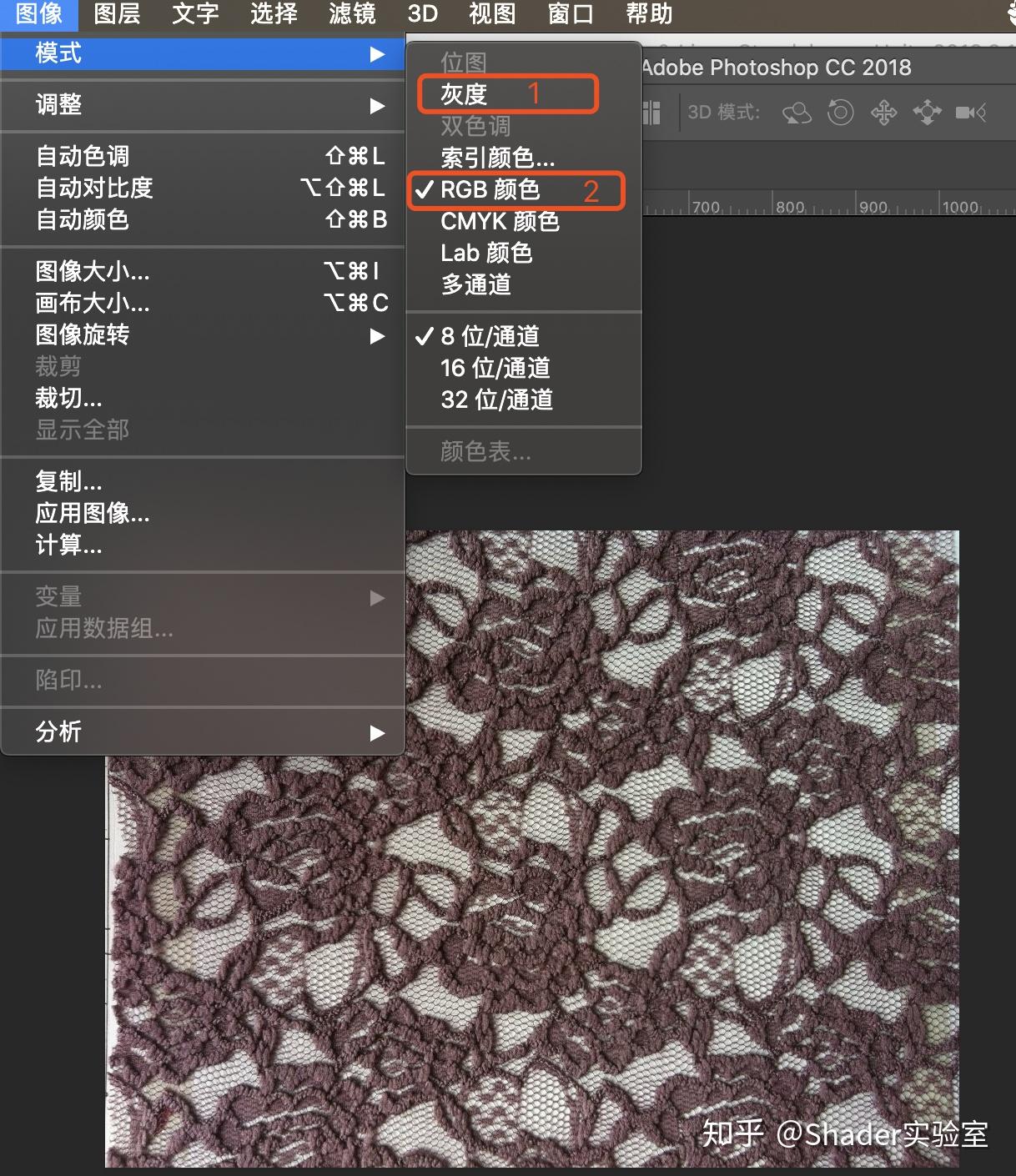Image resolution: width=1016 pixels, height=1176 pixels.
Task: Expand the 分析 submenu
Action: point(203,732)
